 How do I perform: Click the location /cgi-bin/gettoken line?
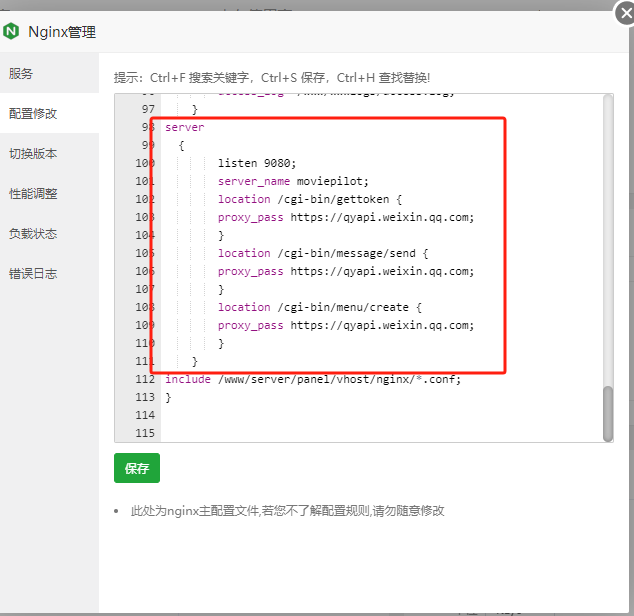(x=309, y=199)
